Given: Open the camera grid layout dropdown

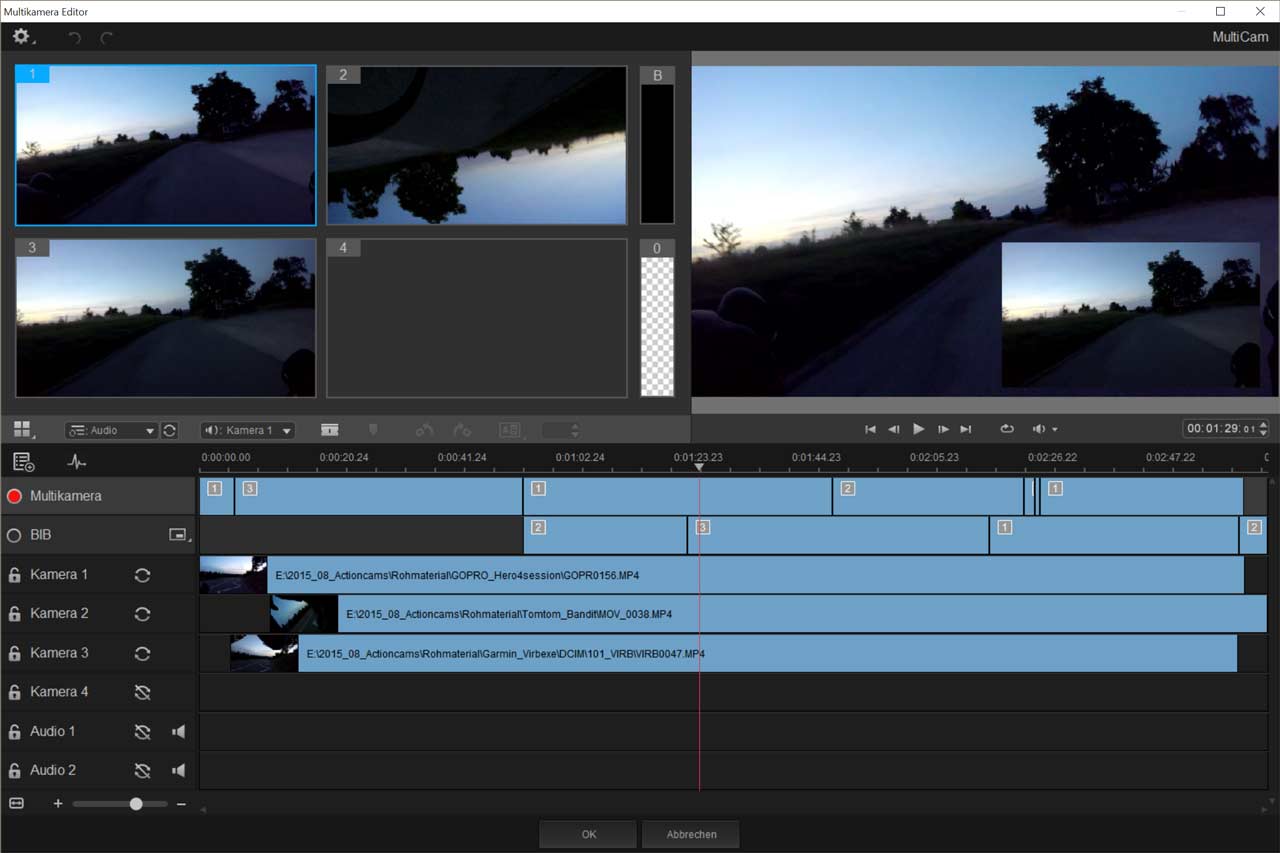Looking at the screenshot, I should [x=22, y=430].
